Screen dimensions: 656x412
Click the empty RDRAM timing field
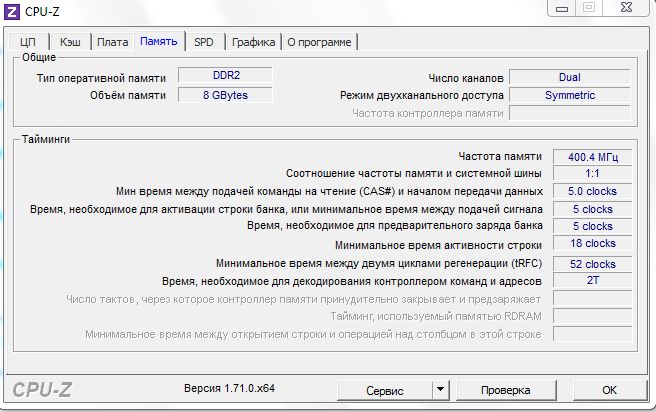point(592,316)
